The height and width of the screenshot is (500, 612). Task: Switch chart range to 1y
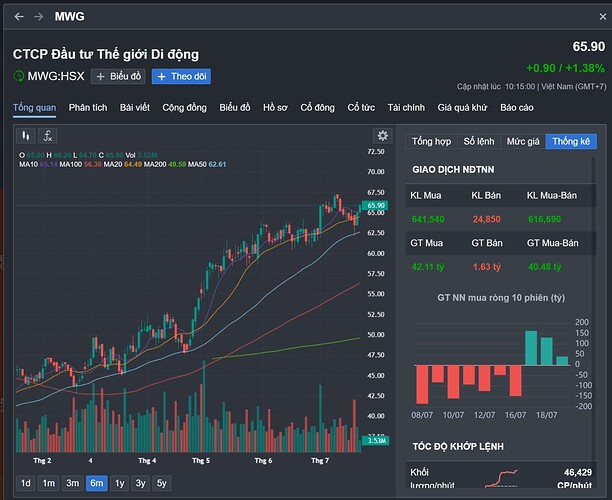120,483
